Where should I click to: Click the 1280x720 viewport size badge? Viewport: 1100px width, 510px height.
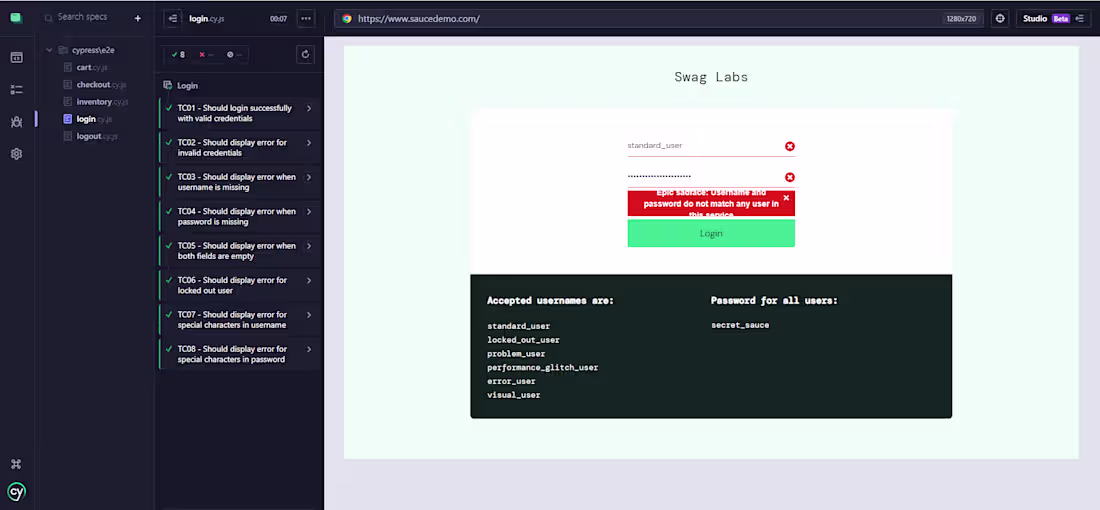tap(960, 19)
